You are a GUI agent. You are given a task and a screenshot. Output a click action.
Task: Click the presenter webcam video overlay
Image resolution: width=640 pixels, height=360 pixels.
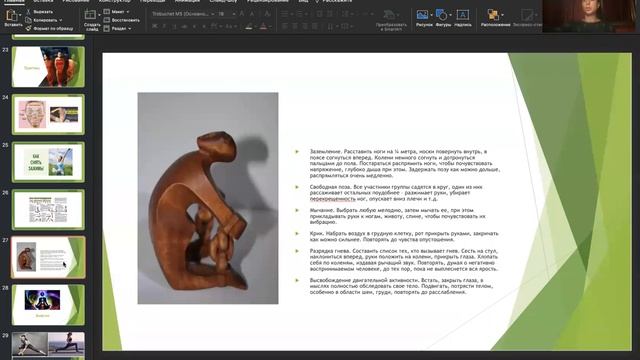click(589, 16)
